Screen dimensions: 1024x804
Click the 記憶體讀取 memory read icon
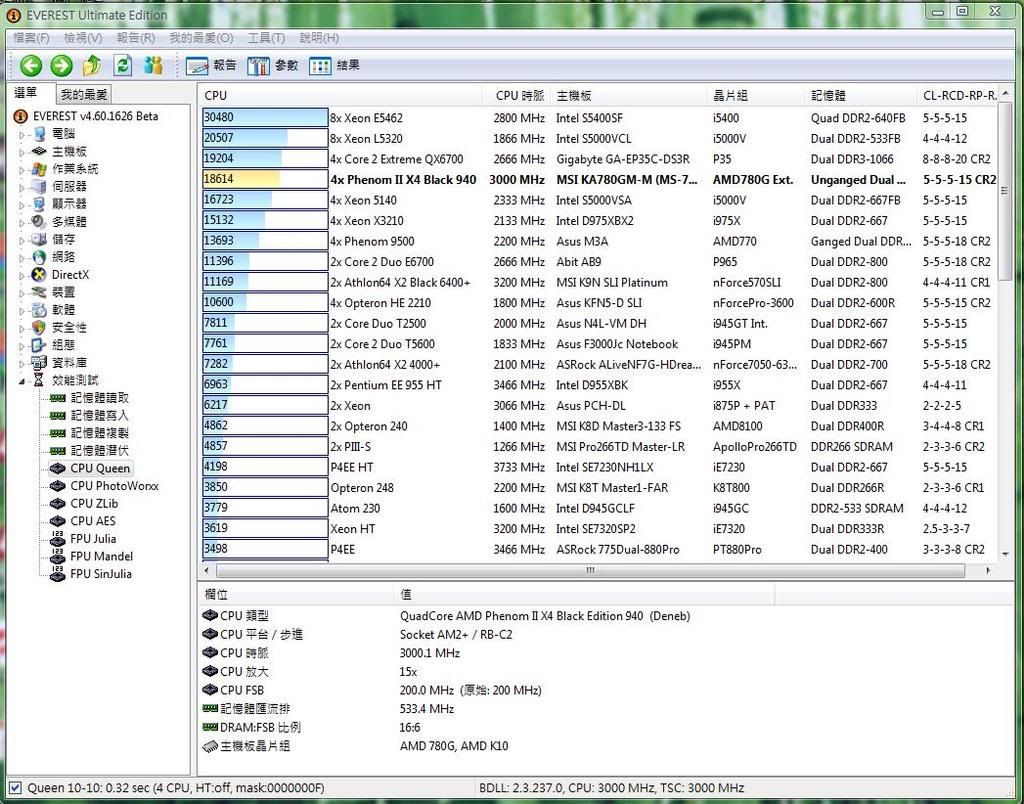click(57, 398)
